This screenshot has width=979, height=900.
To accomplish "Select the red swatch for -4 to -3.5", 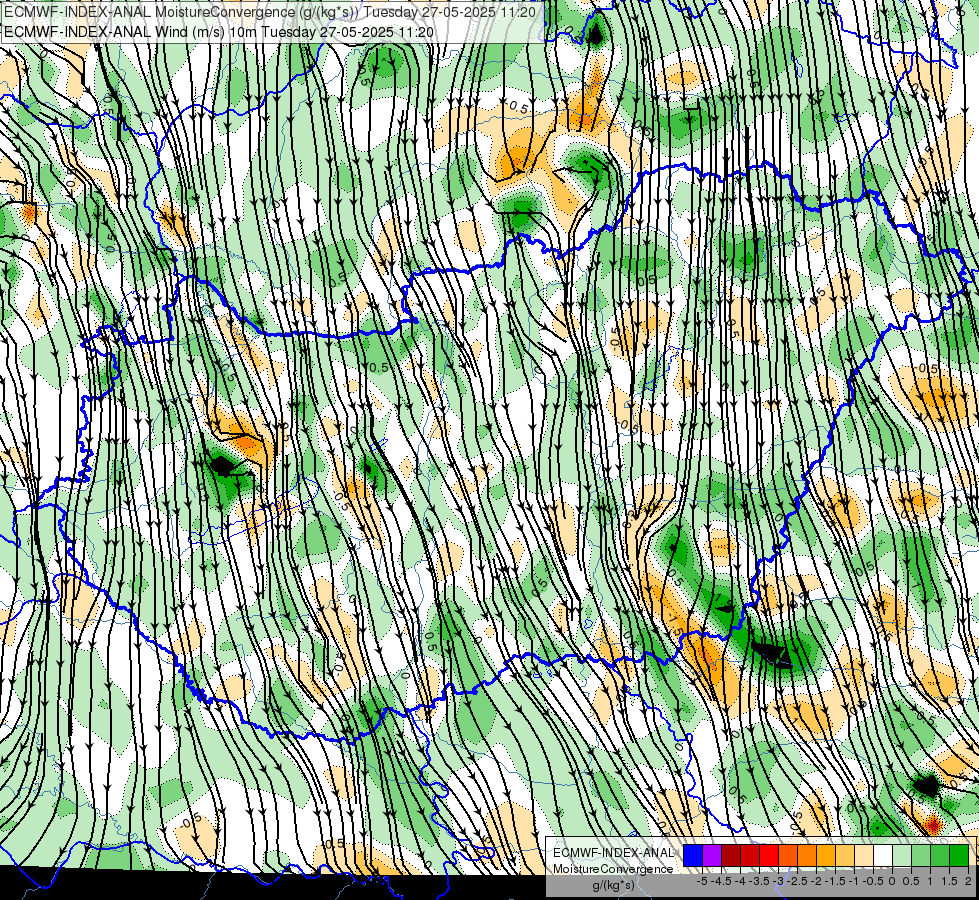I will tap(750, 855).
